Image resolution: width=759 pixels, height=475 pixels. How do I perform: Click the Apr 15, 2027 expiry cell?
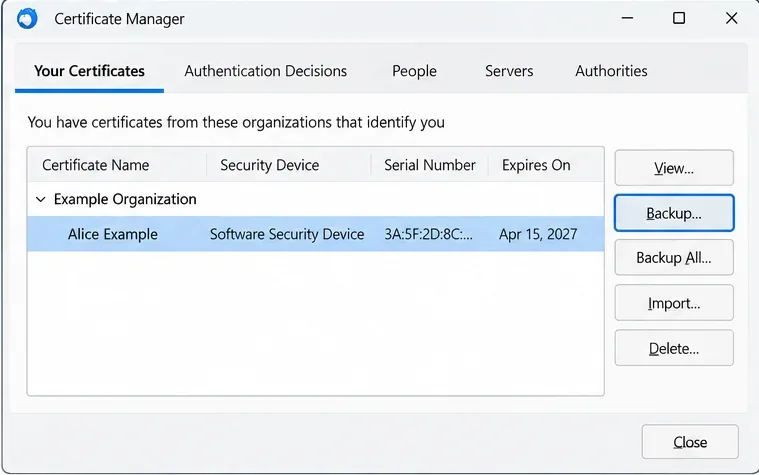538,234
